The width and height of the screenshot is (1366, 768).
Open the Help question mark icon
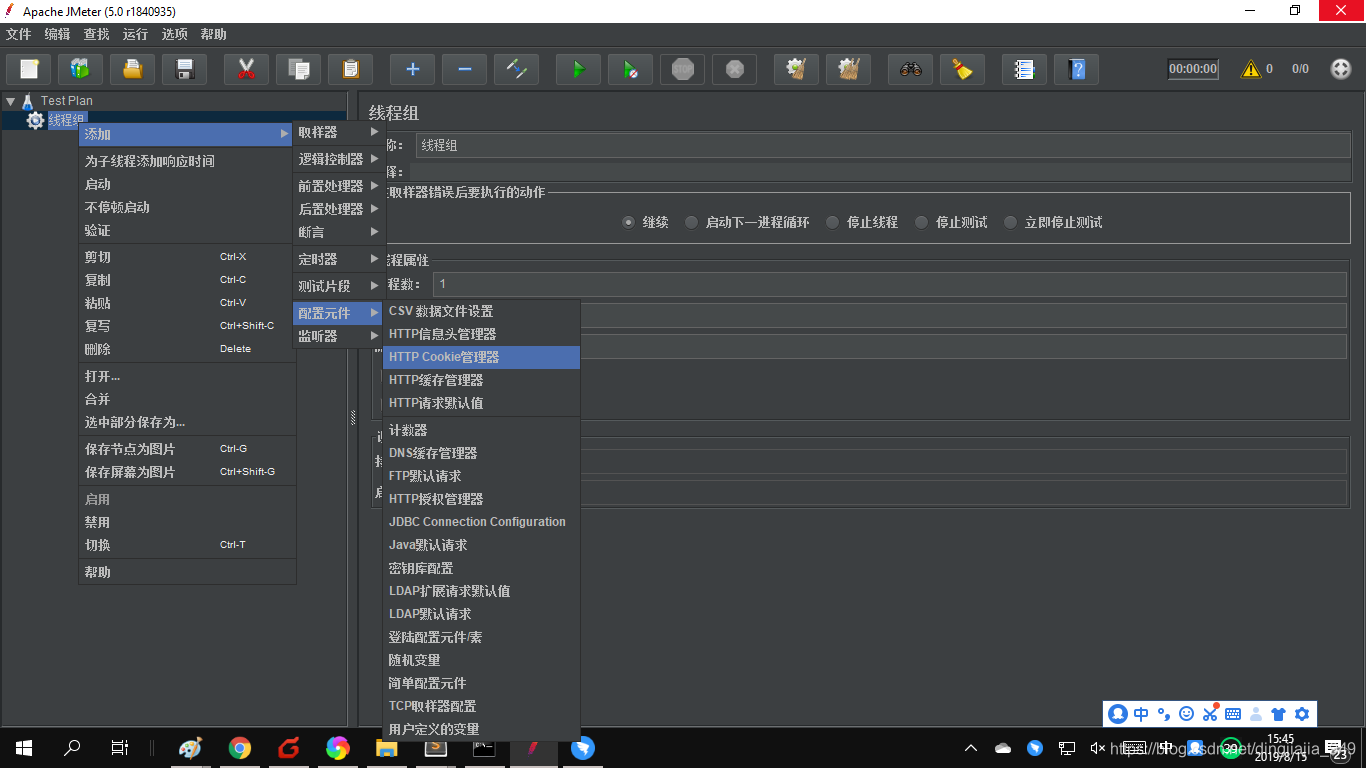tap(1076, 69)
